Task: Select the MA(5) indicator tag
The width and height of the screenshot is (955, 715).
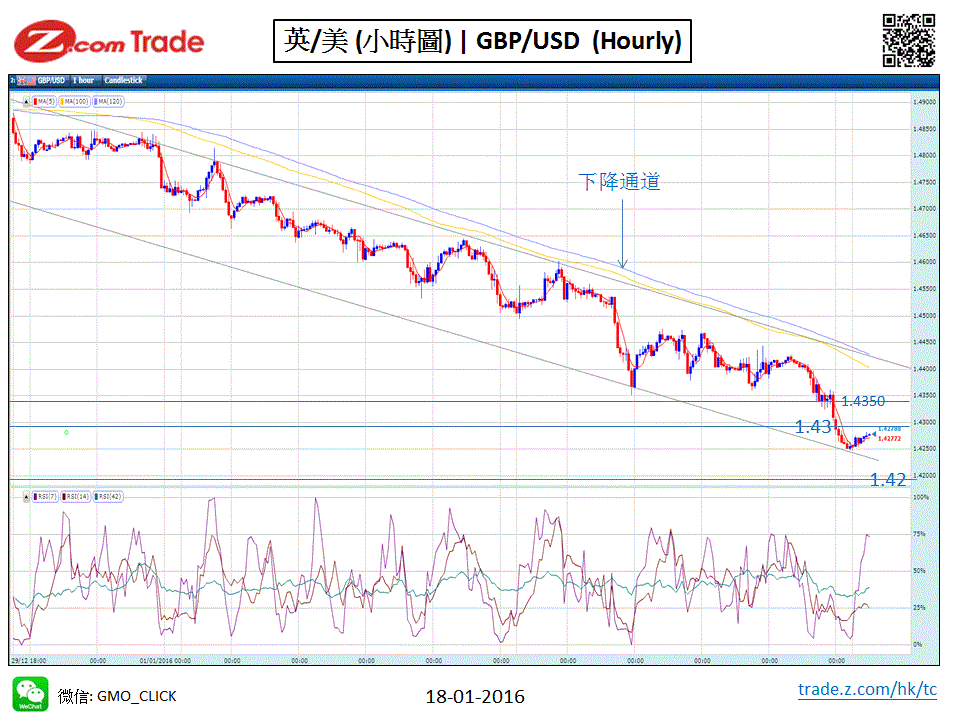Action: coord(44,102)
